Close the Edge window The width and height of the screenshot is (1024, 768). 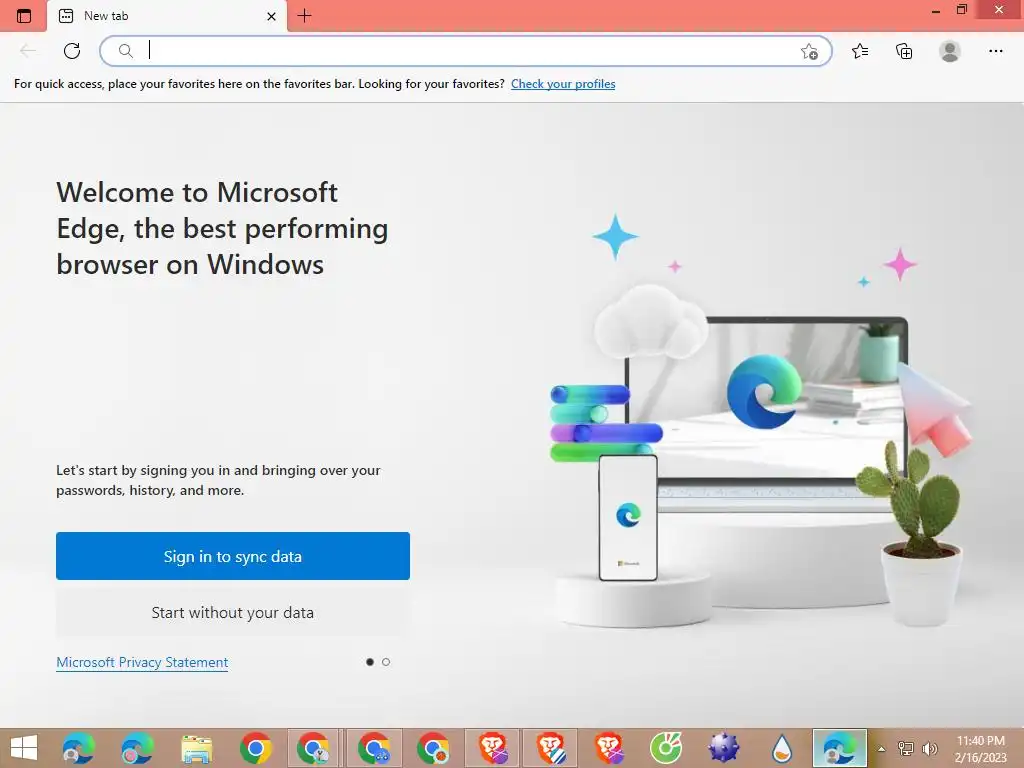999,10
